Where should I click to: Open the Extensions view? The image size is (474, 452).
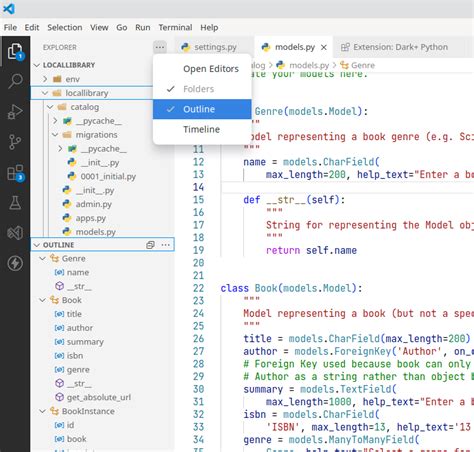coord(15,173)
